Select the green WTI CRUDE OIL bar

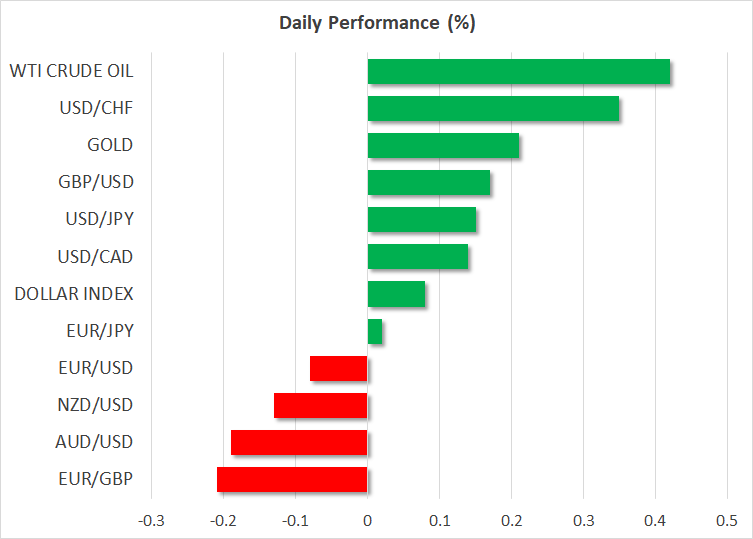coord(518,71)
